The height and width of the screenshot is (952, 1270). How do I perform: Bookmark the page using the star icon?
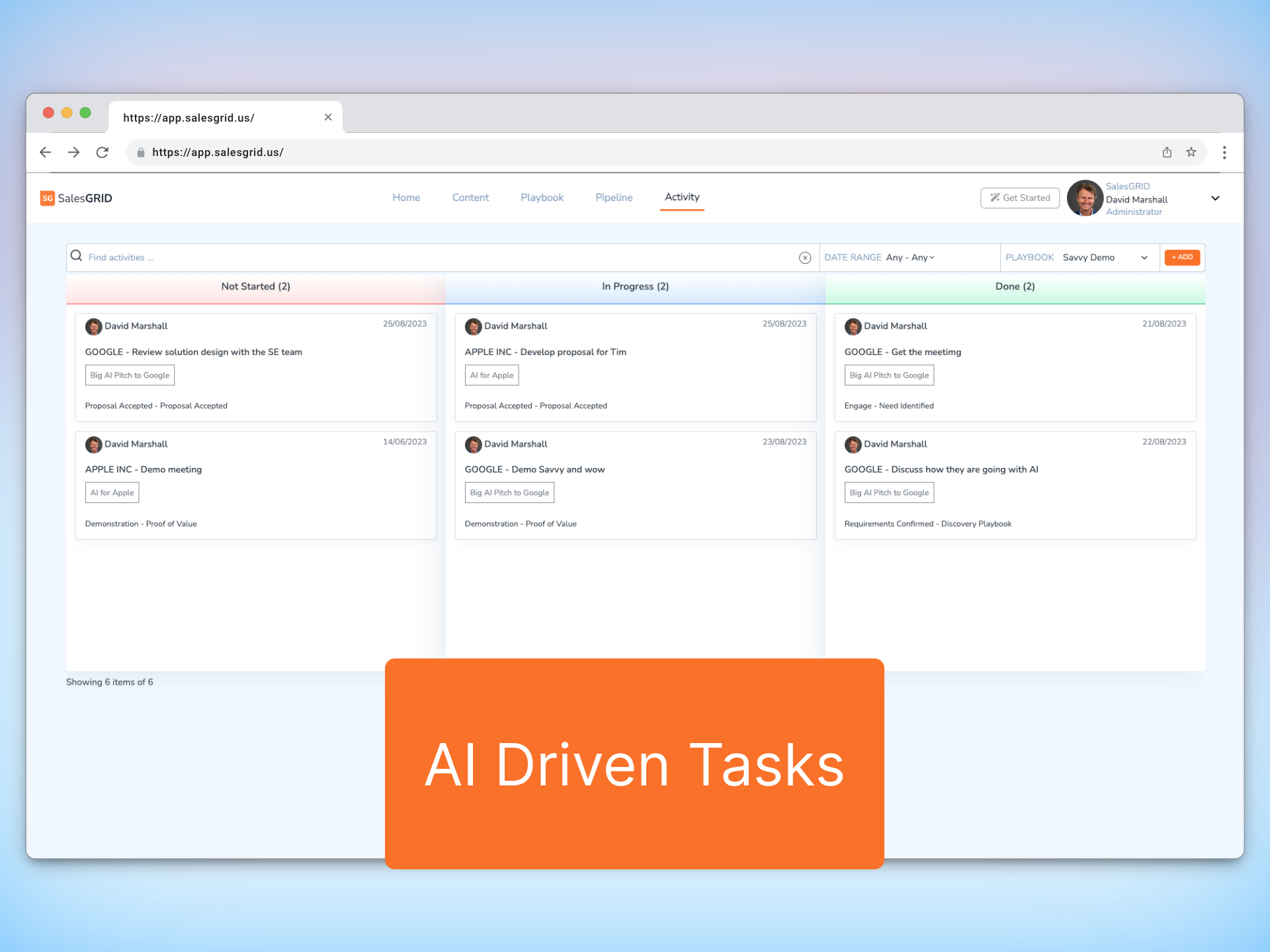click(1191, 152)
